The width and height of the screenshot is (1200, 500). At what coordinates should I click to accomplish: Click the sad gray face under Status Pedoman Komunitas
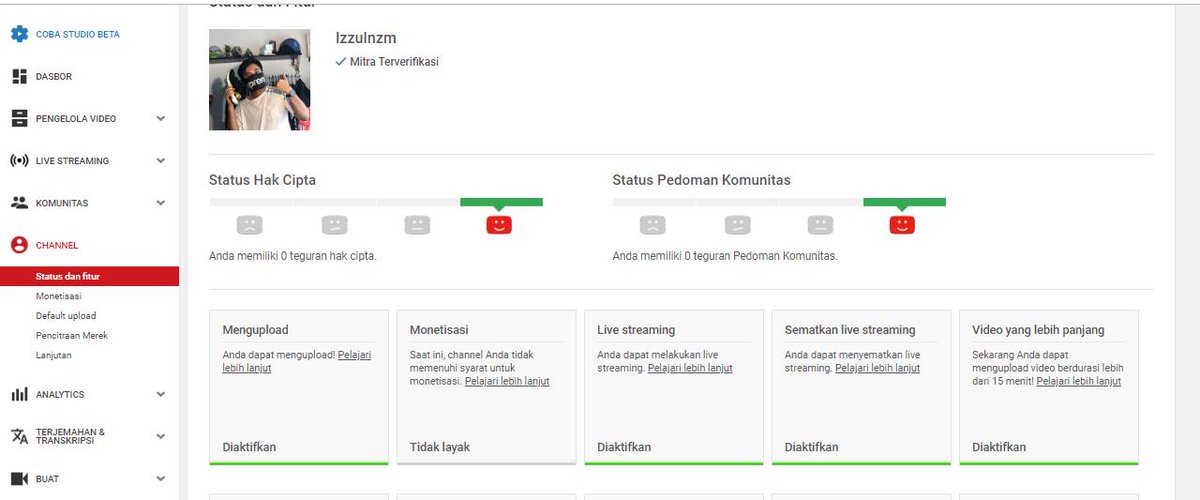click(652, 225)
